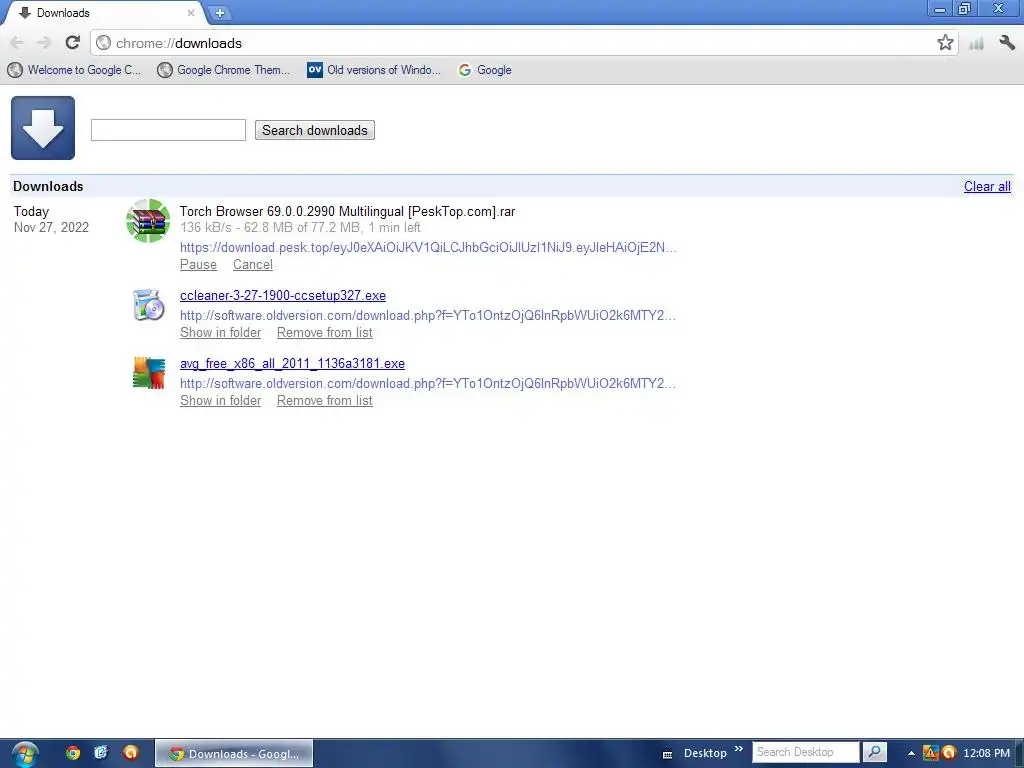The image size is (1024, 768).
Task: Open the Old versions of Windows bookmark
Action: [374, 70]
